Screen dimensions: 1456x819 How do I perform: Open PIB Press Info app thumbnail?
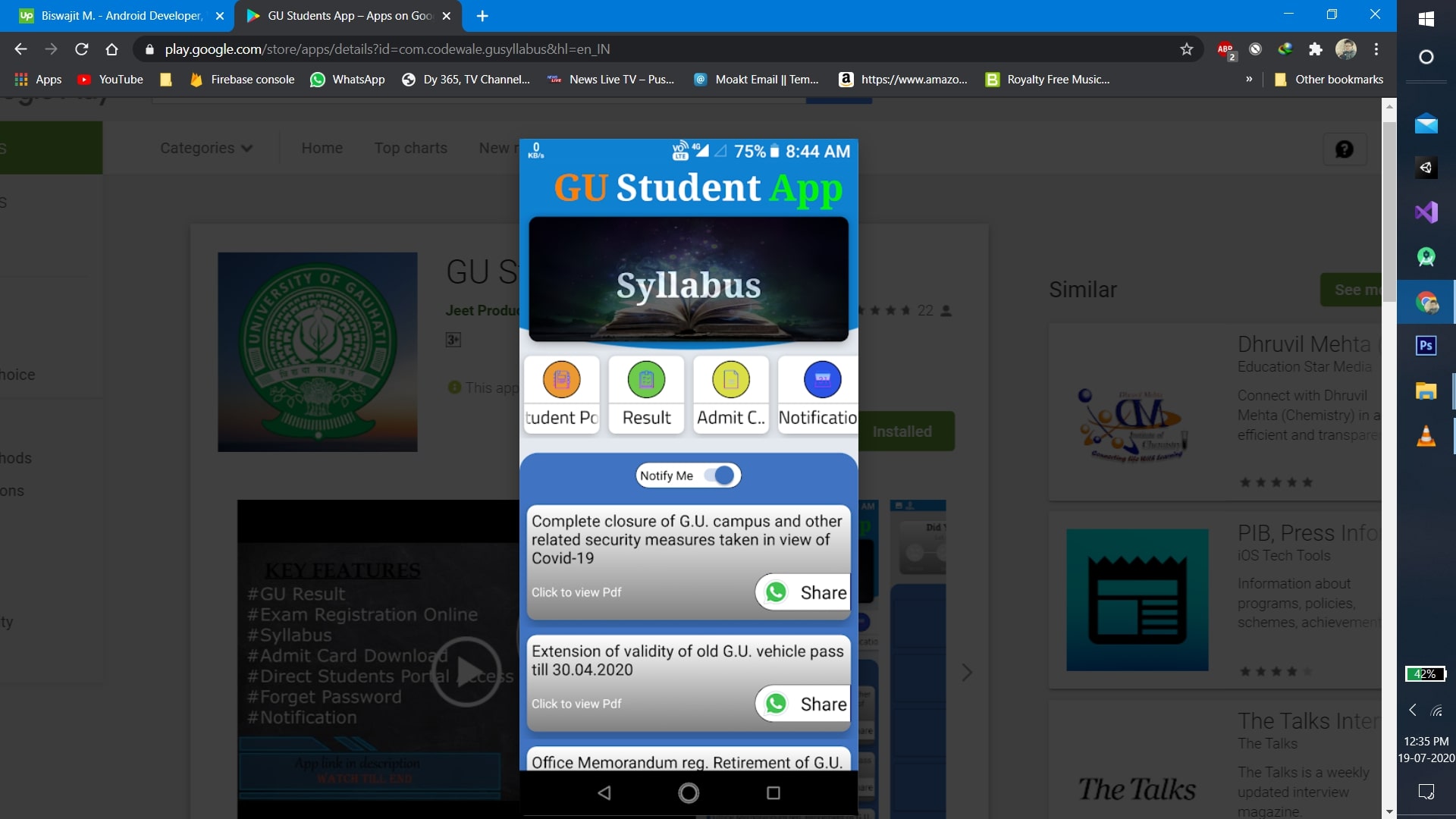1137,600
